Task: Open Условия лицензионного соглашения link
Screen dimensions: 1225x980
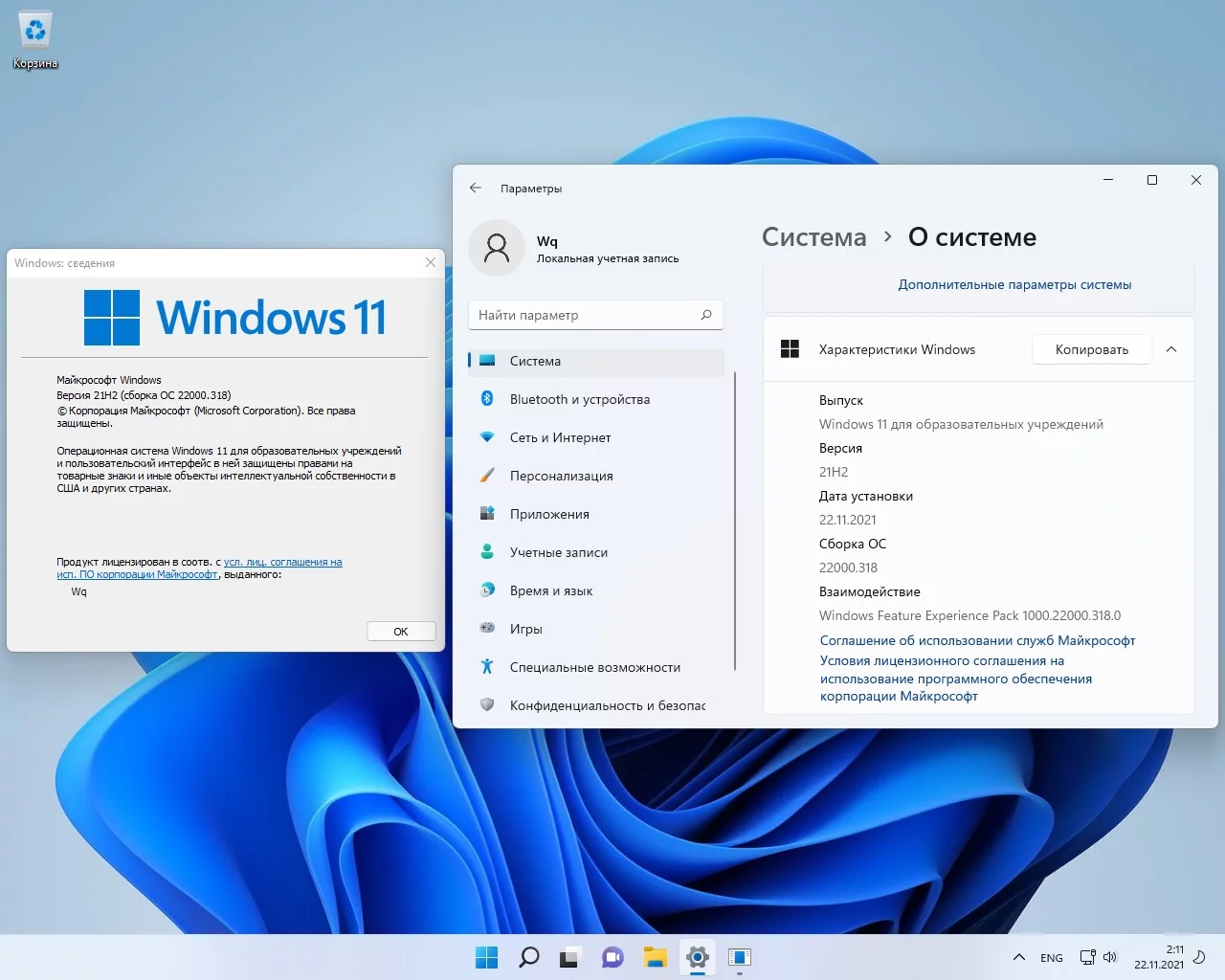Action: [x=955, y=679]
